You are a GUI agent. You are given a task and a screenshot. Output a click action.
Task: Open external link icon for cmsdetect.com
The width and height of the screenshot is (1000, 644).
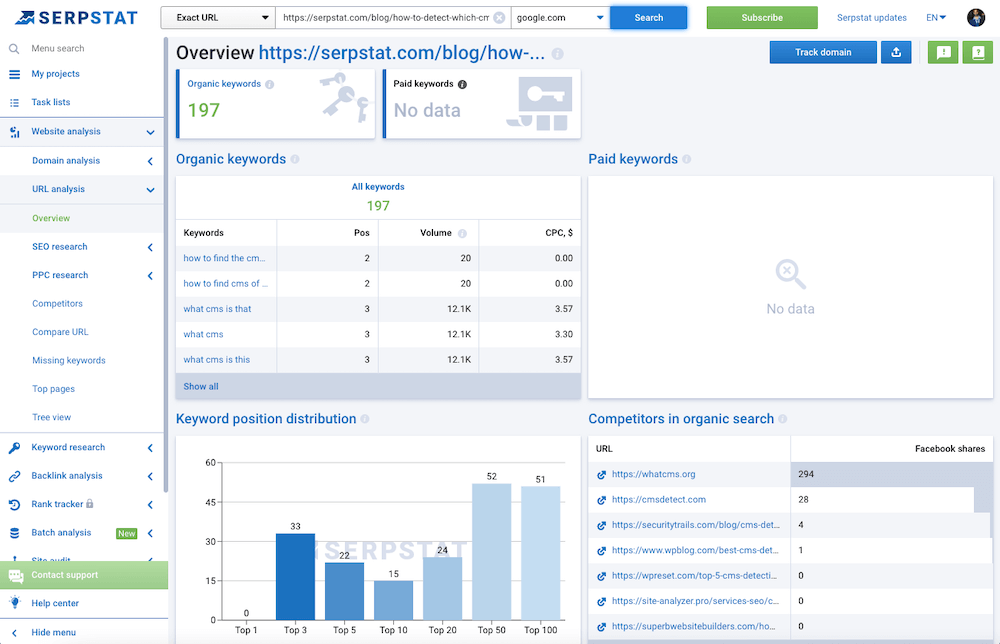click(x=601, y=501)
